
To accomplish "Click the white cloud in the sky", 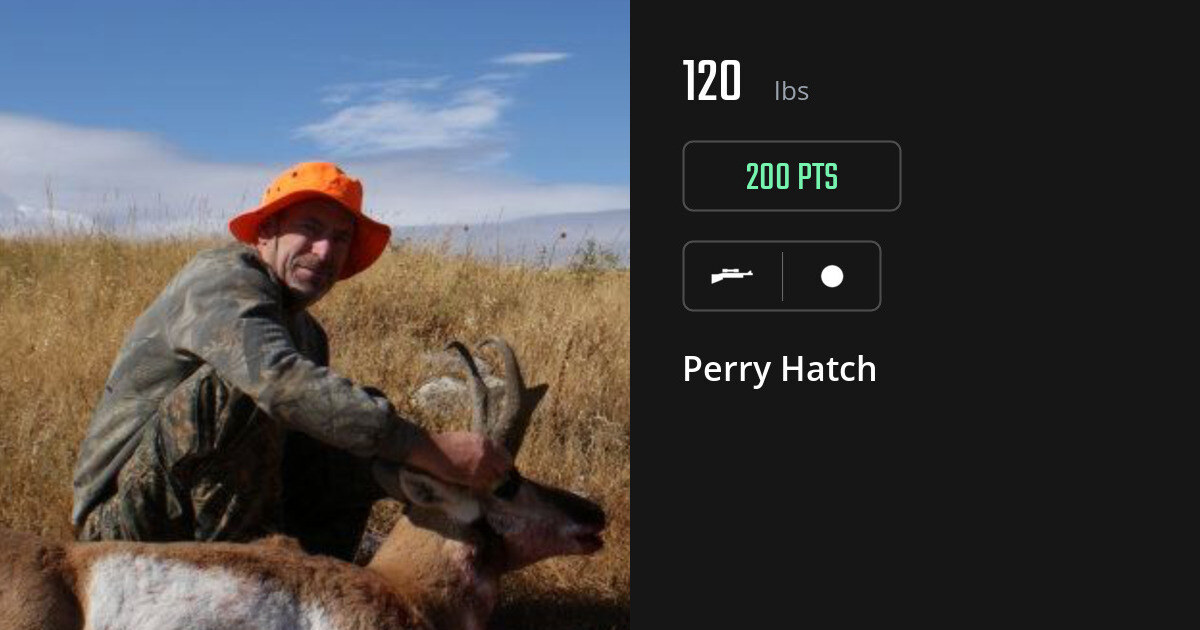I will point(405,120).
